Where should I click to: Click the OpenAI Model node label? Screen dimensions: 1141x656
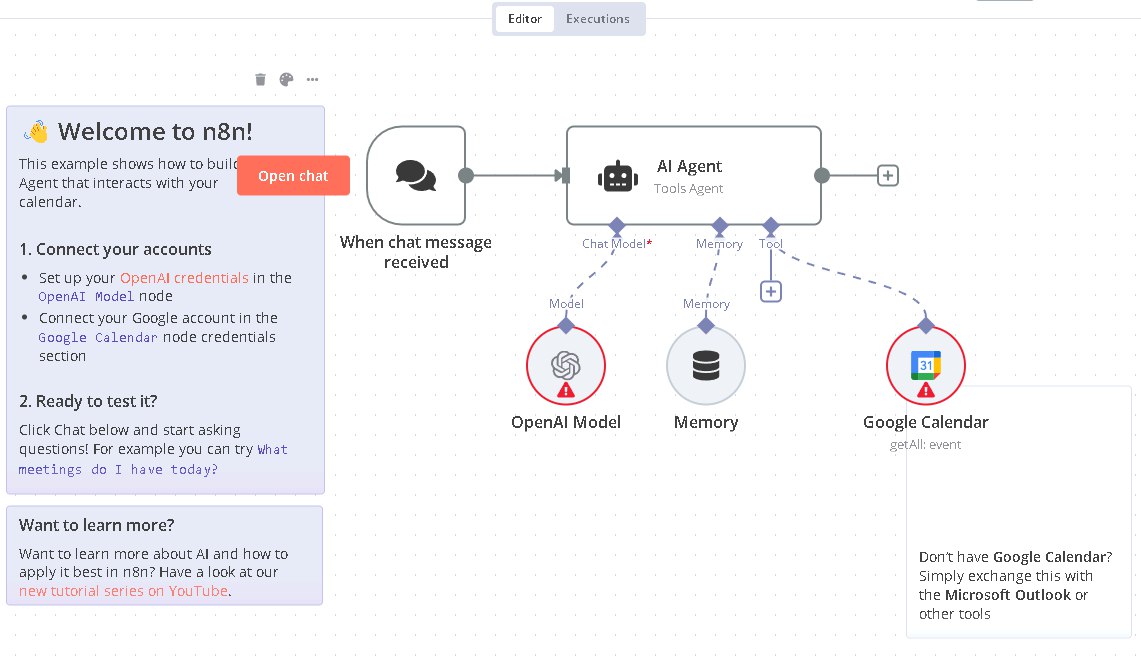(566, 422)
